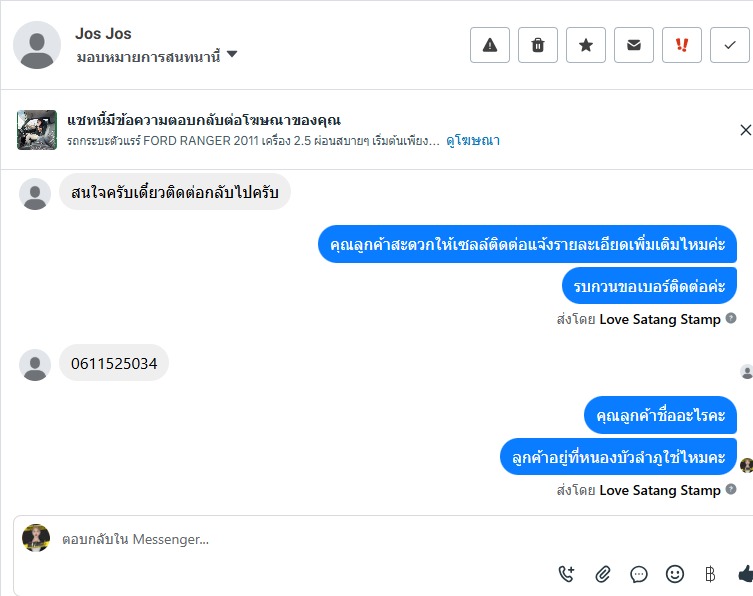Mark conversation as done with checkmark
Viewport: 753px width, 596px height.
tap(729, 45)
